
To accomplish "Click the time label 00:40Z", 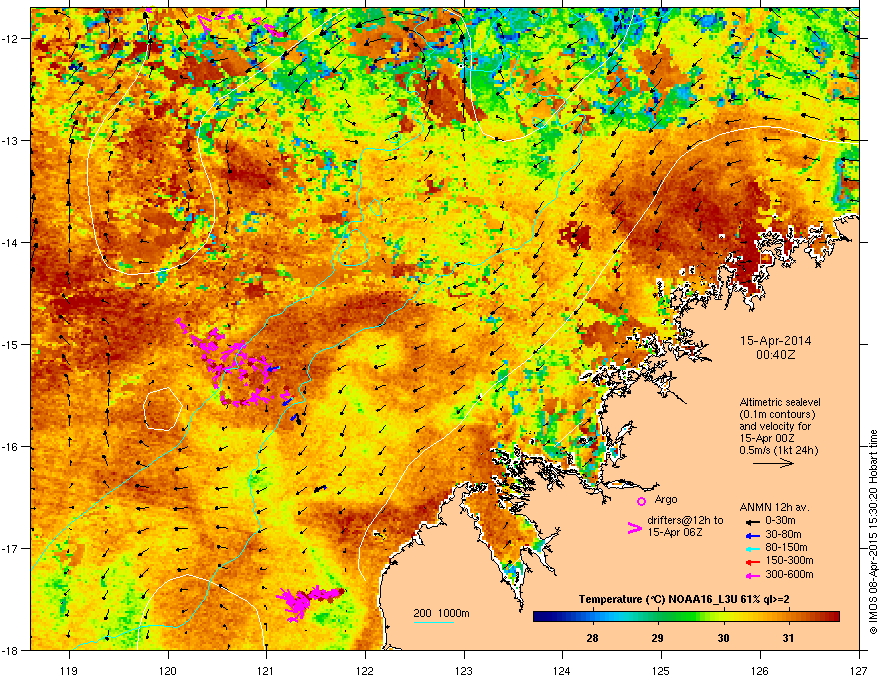I will point(776,355).
